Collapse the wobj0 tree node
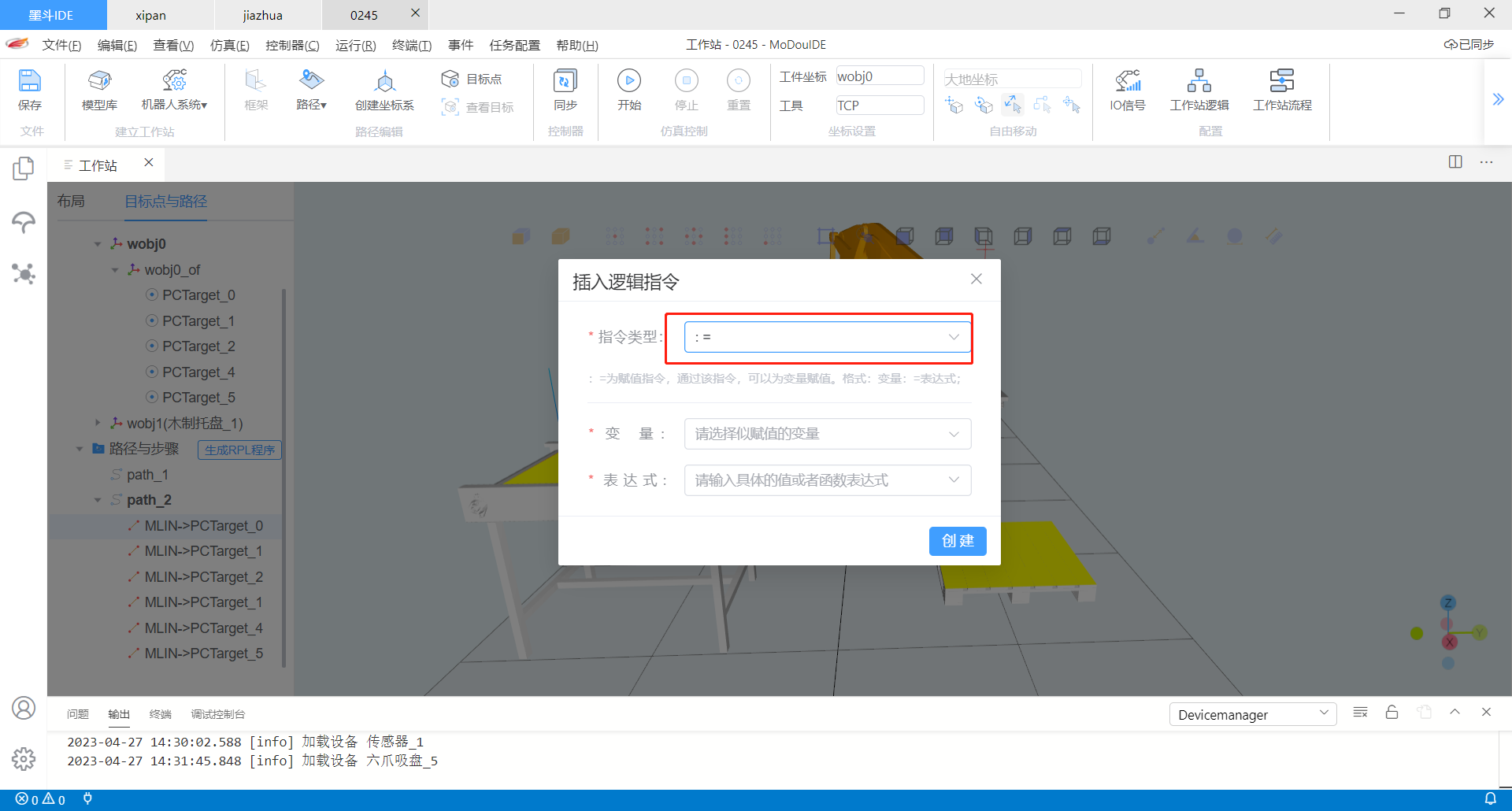This screenshot has height=811, width=1512. [x=98, y=243]
